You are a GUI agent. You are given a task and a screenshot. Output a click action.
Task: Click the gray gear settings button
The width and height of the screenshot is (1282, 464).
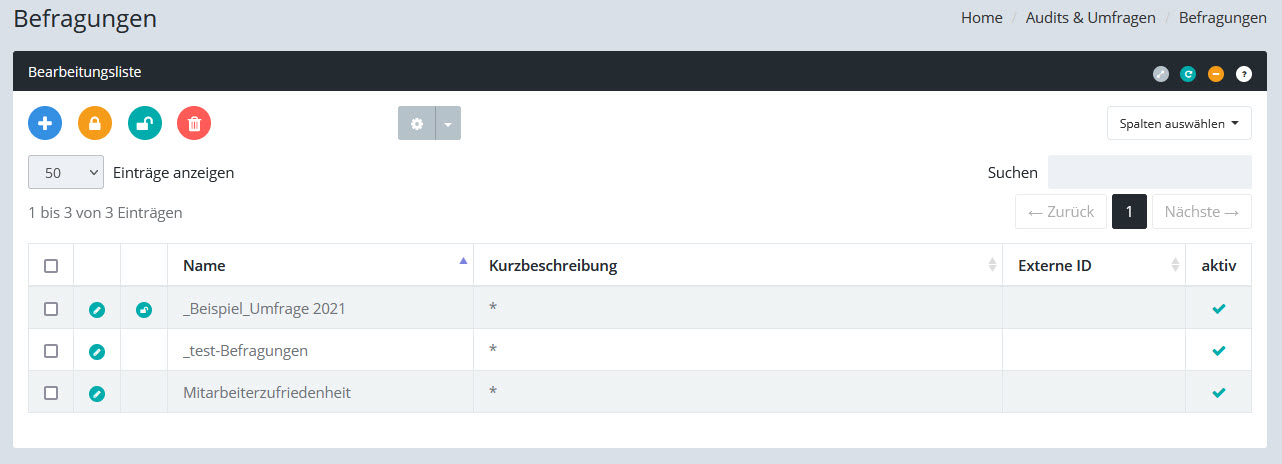click(417, 123)
